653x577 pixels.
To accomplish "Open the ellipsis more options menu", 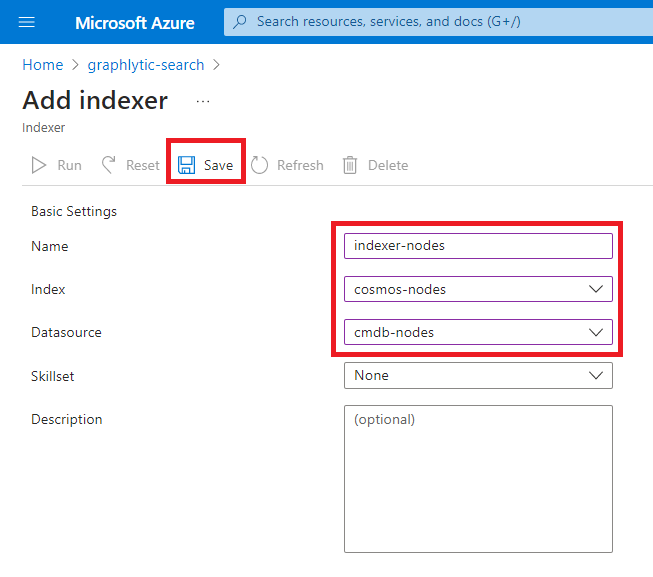I will (x=203, y=101).
